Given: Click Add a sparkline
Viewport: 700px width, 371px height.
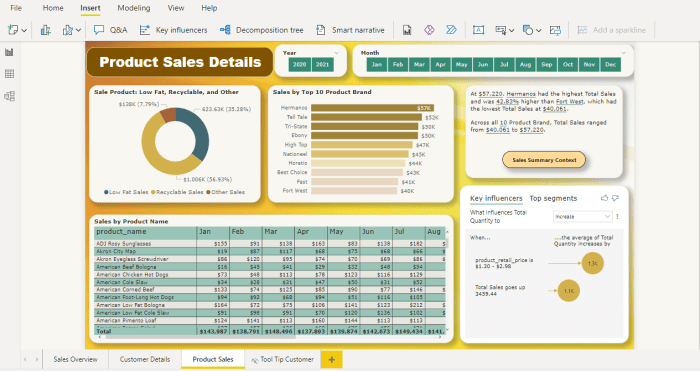Looking at the screenshot, I should click(612, 30).
